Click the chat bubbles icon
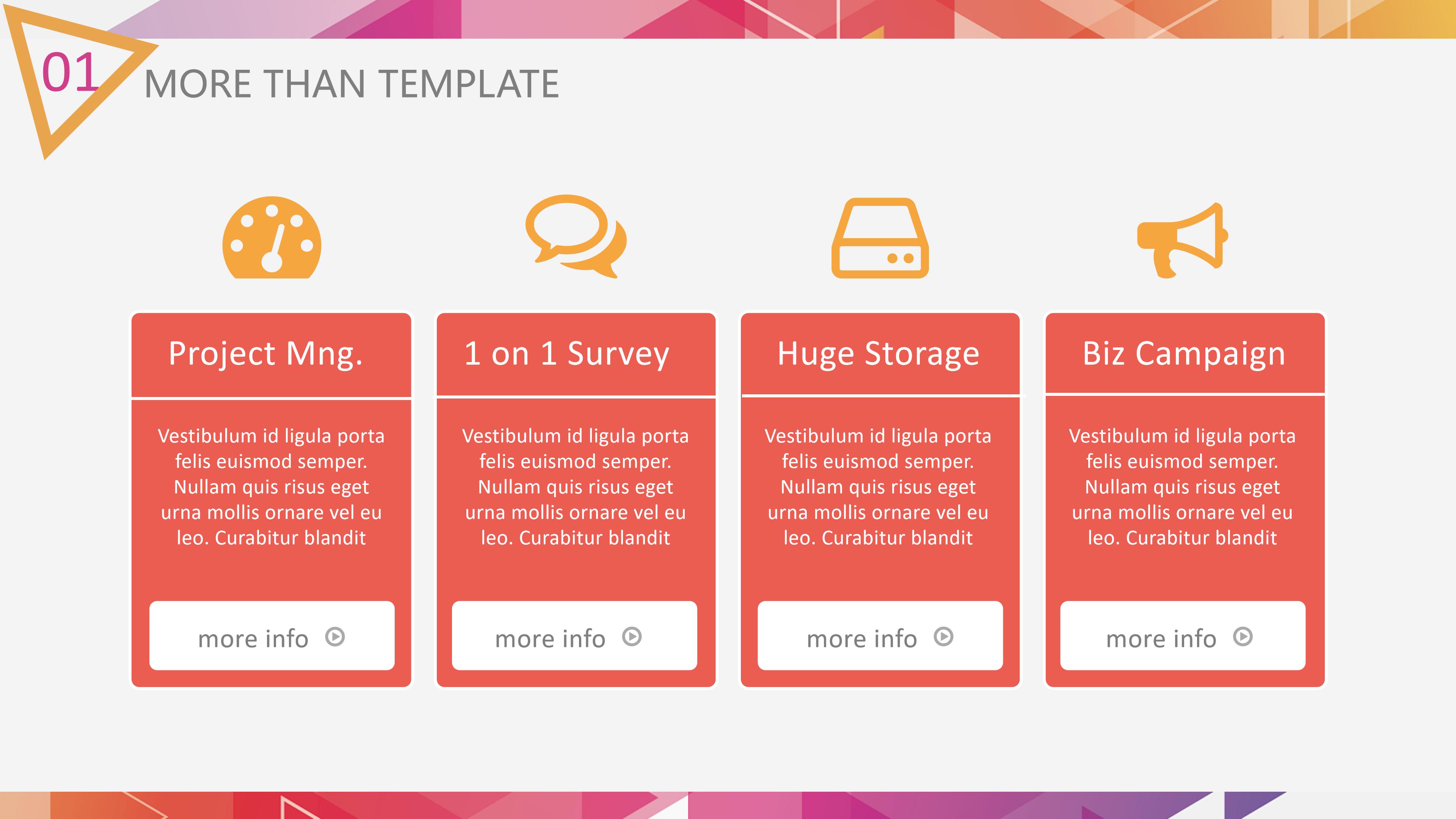1456x819 pixels. point(576,236)
